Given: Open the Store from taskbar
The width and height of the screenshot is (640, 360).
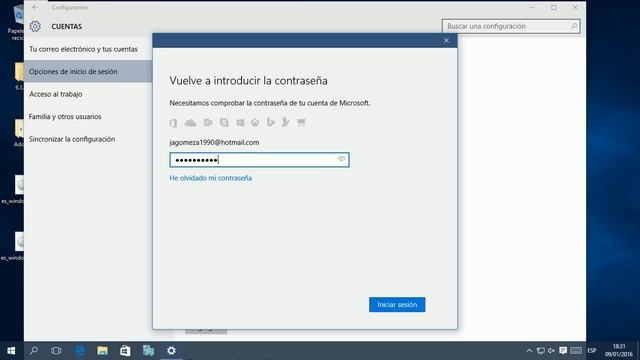Looking at the screenshot, I should pos(125,351).
